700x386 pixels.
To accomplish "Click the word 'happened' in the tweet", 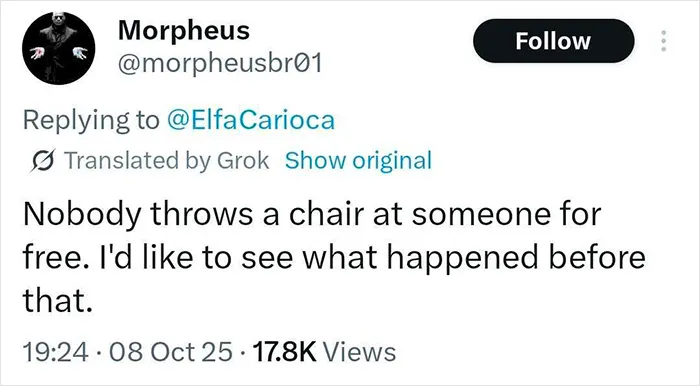I will pyautogui.click(x=462, y=259).
